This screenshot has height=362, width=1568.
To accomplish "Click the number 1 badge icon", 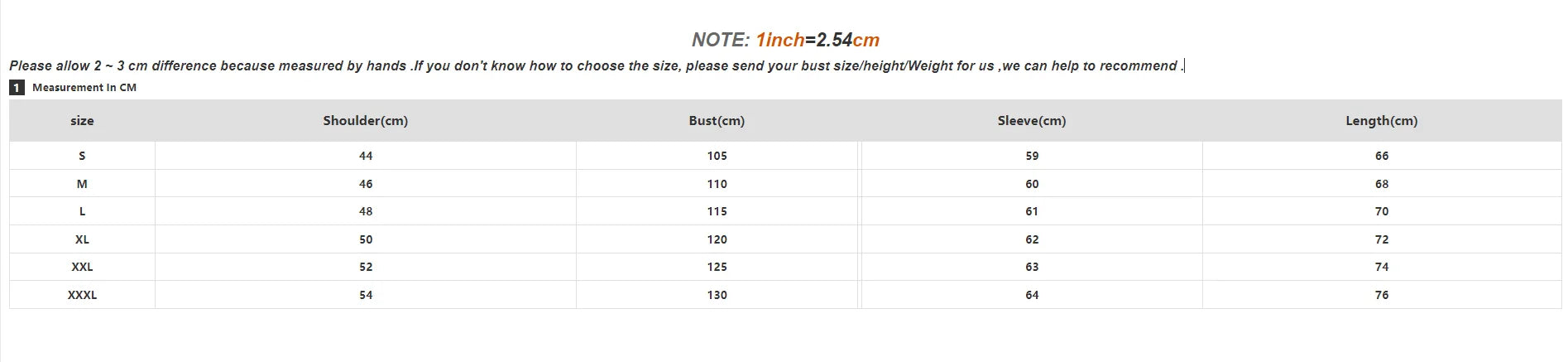I will click(17, 88).
